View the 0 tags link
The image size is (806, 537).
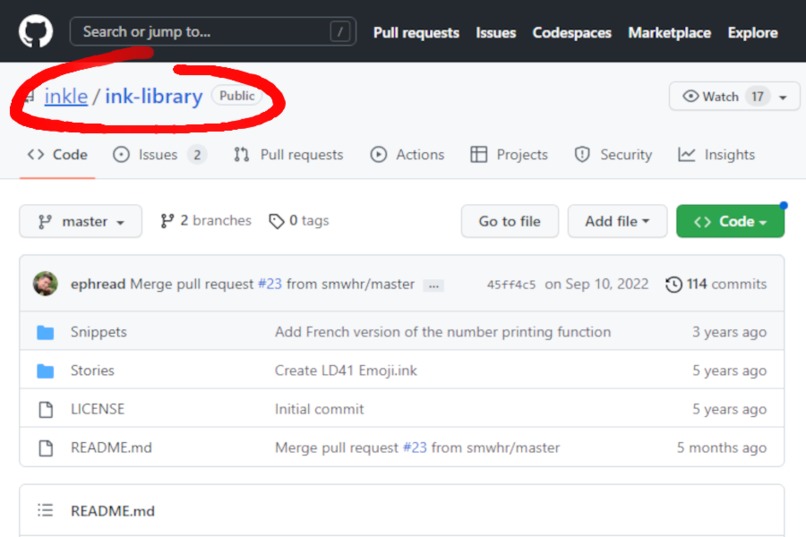tap(299, 220)
